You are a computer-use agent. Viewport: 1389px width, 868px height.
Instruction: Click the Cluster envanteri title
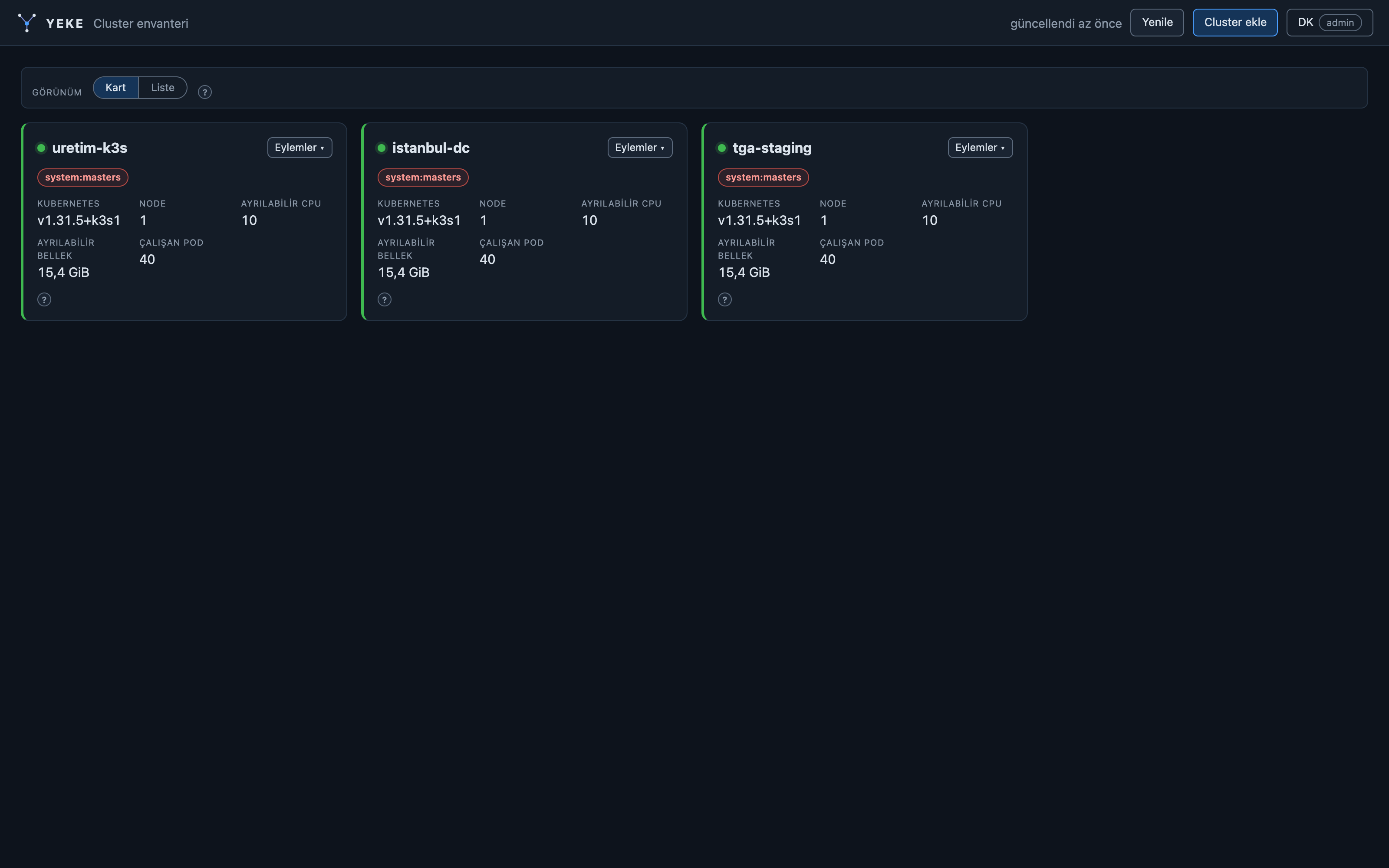141,23
